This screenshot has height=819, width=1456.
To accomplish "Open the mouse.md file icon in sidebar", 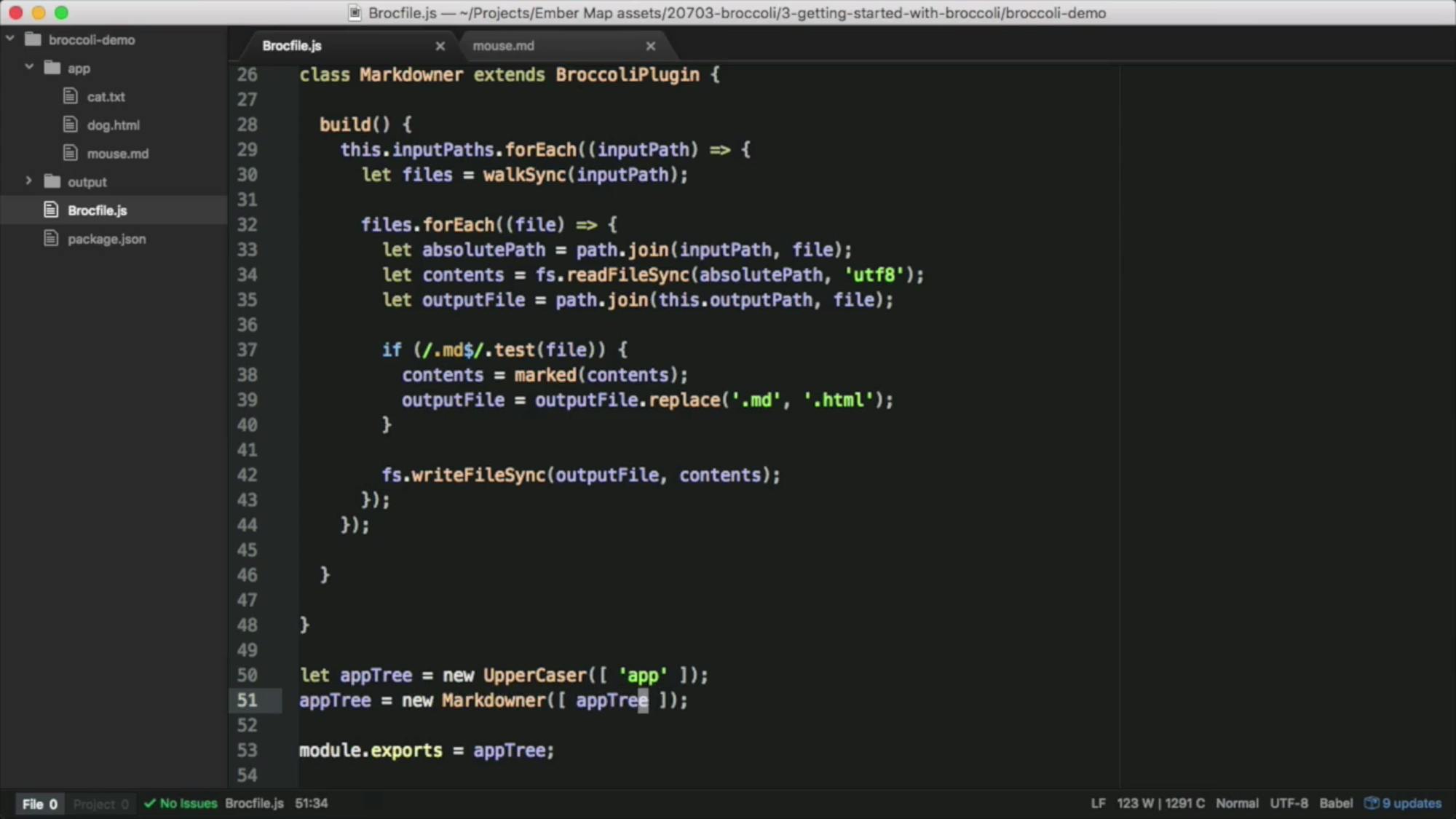I will pos(71,153).
